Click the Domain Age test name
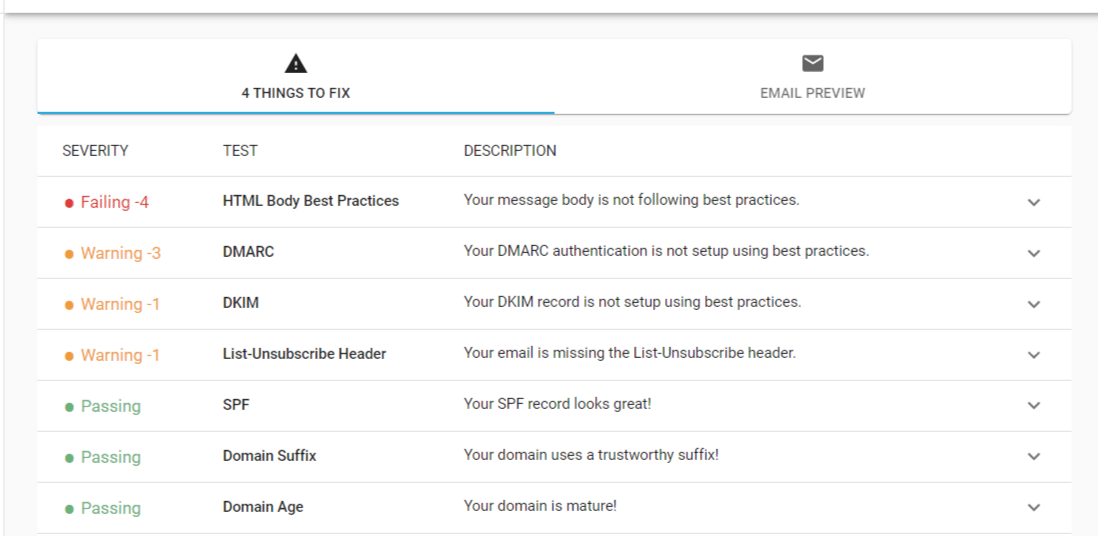The height and width of the screenshot is (536, 1098). 263,507
